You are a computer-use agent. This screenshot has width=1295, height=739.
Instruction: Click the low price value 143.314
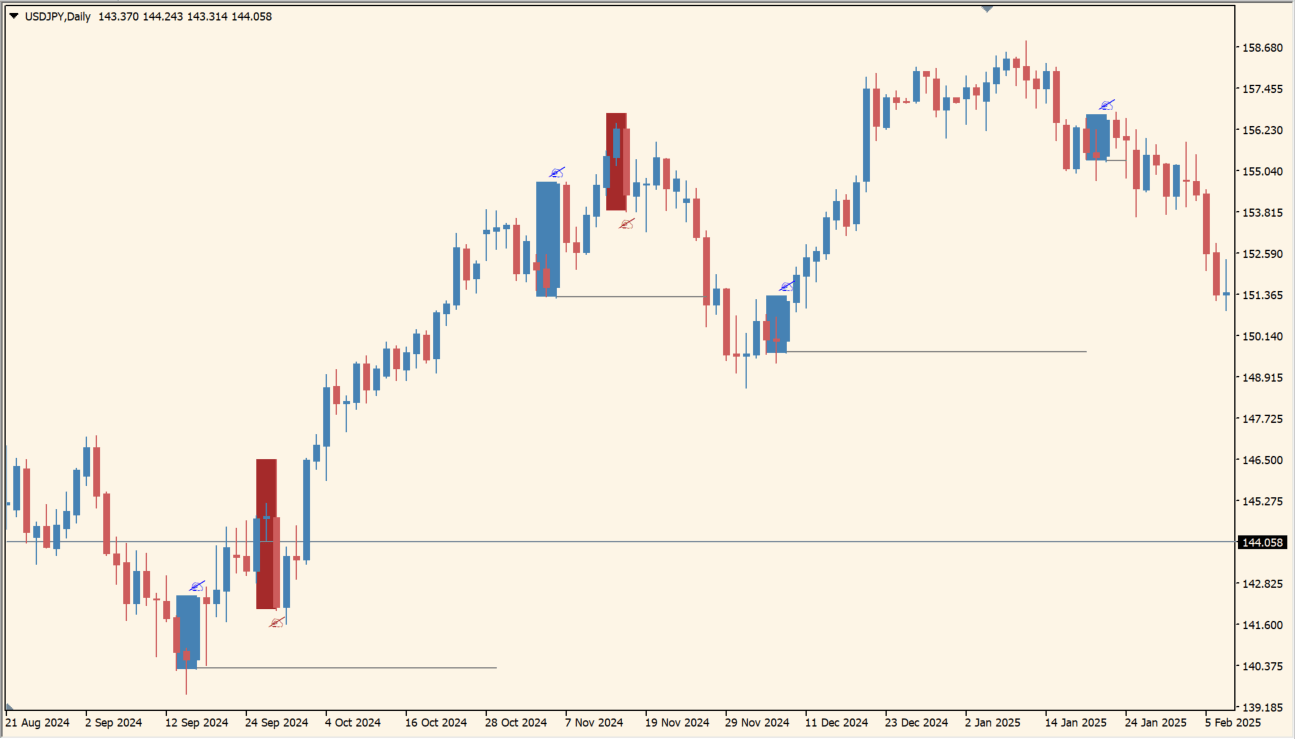click(206, 16)
